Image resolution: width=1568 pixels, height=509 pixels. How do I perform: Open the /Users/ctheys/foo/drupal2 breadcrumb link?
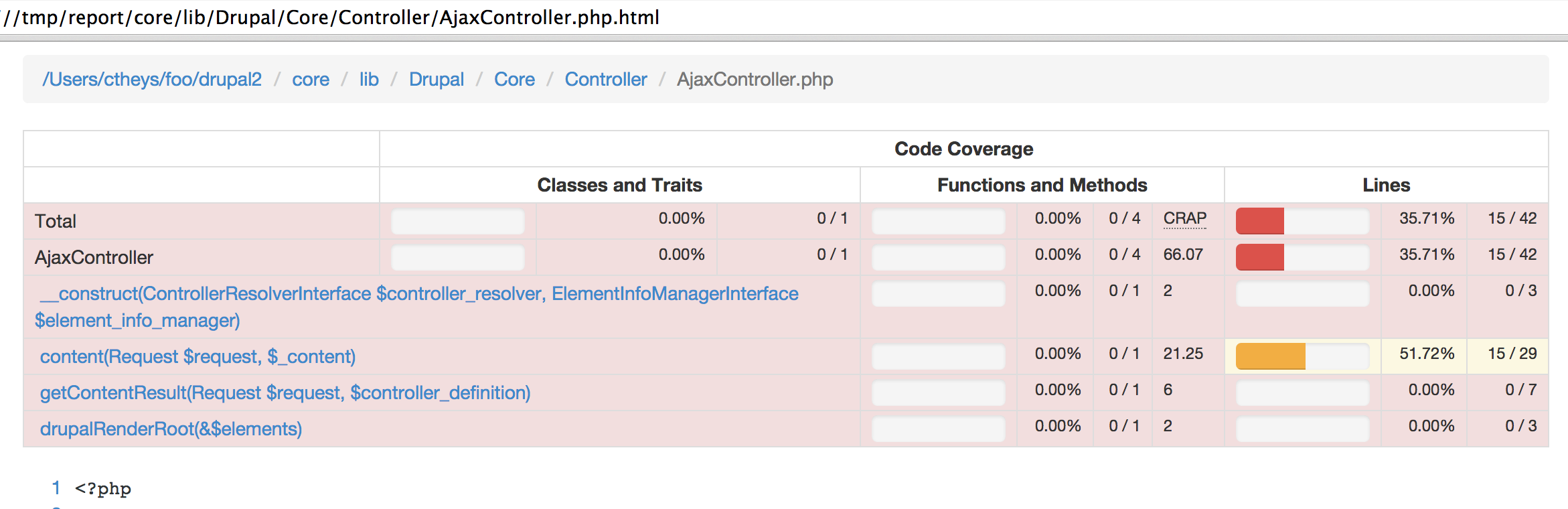152,80
